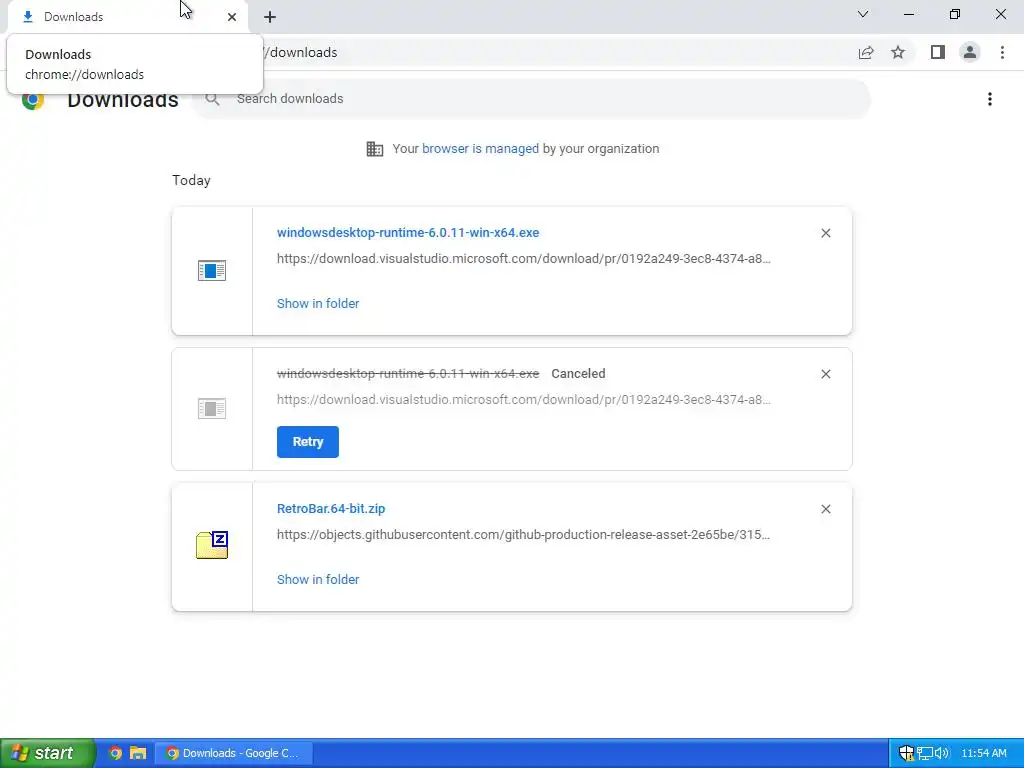Click file icon of completed windowsdesktop-runtime download
Screen dimensions: 1024x768
(x=212, y=270)
